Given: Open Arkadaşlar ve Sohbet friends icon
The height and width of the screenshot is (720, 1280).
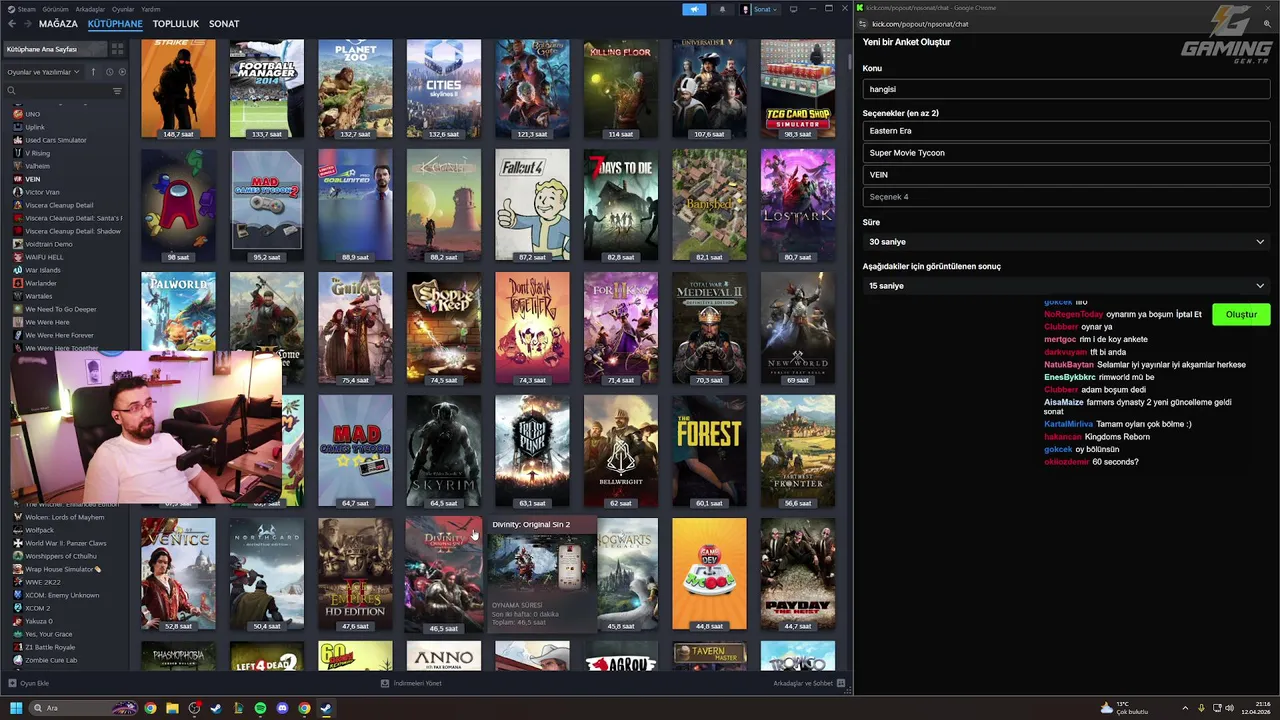Looking at the screenshot, I should (x=841, y=683).
